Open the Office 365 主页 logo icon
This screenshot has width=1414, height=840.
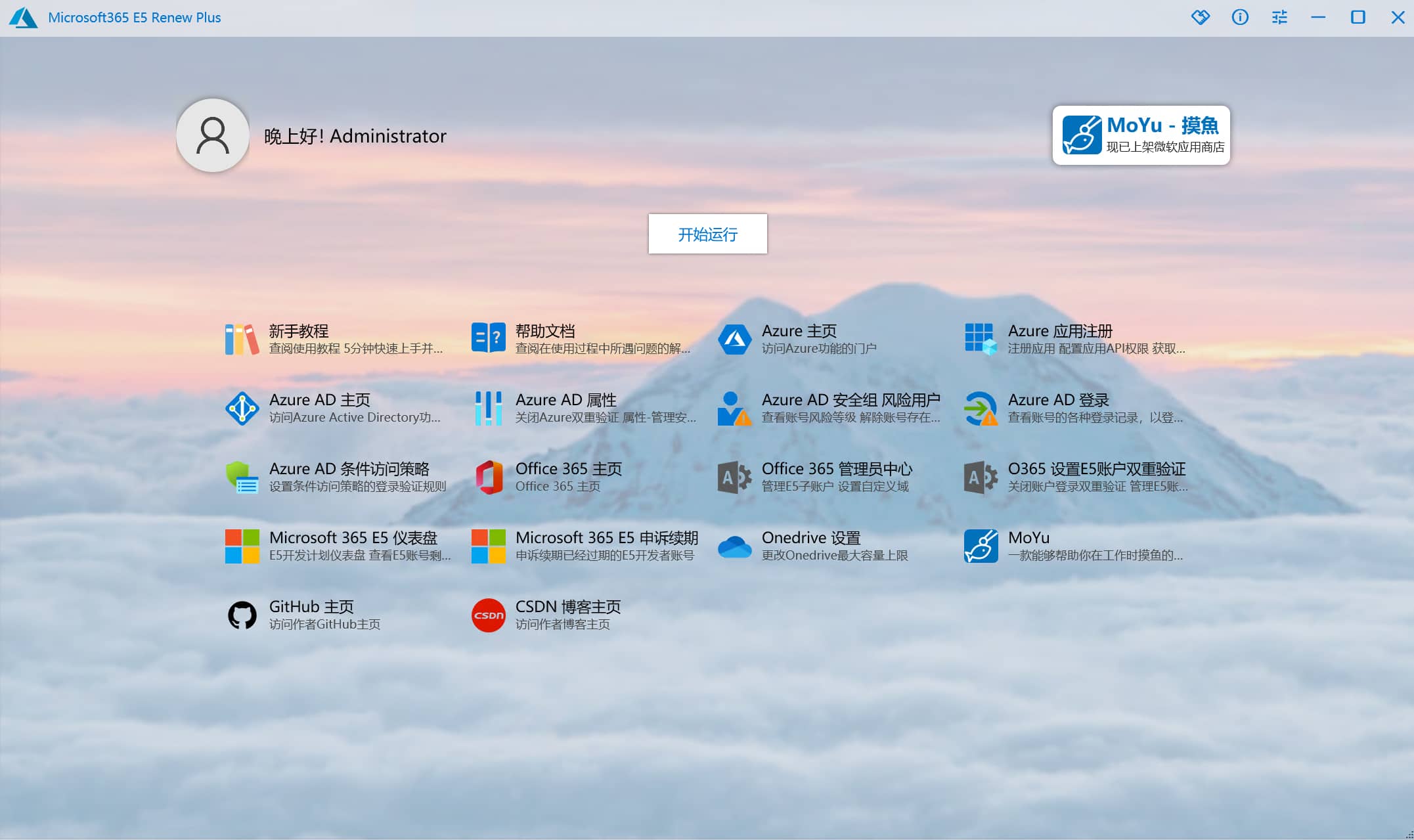click(489, 477)
